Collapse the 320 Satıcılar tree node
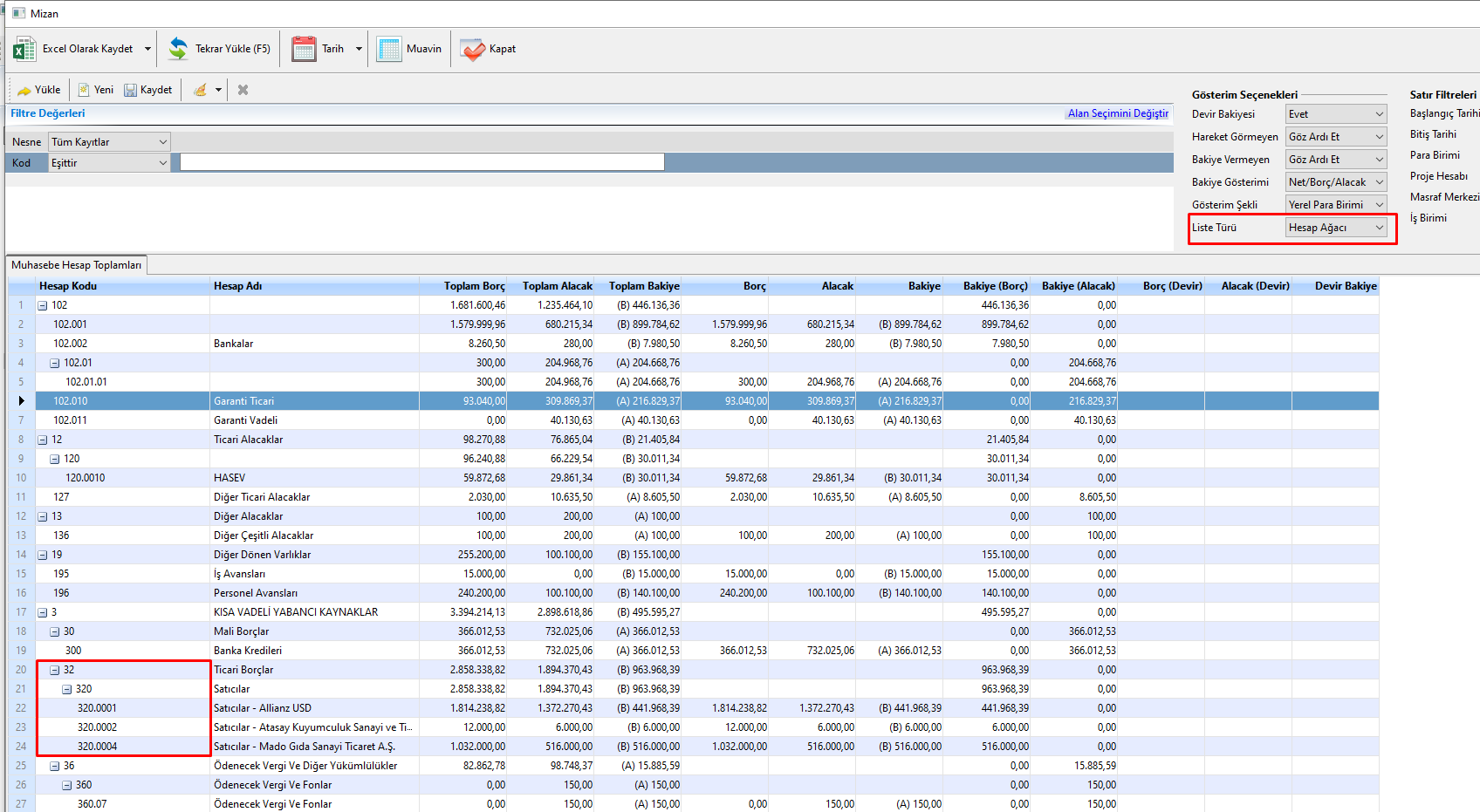Image resolution: width=1480 pixels, height=812 pixels. (66, 689)
